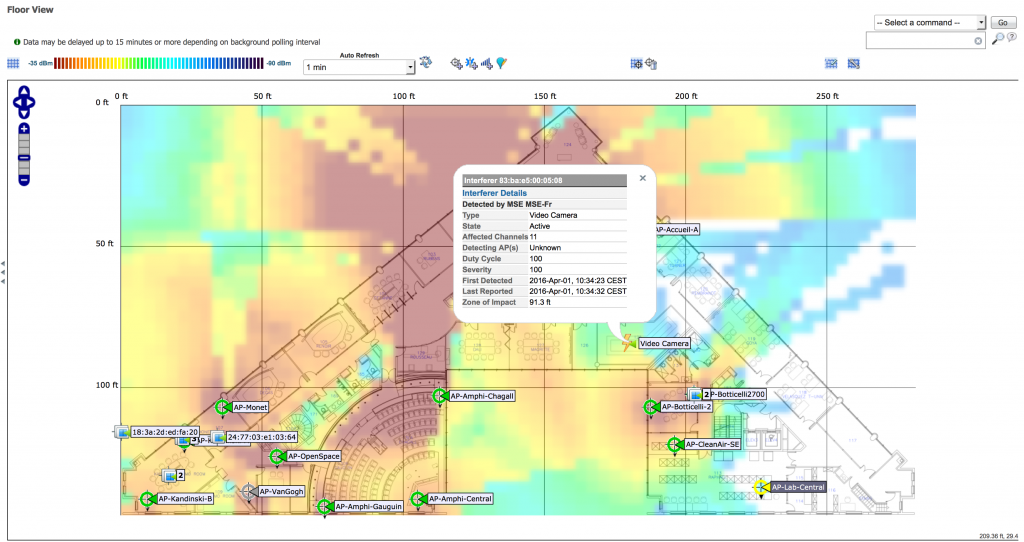
Task: Open the Auto Refresh interval dropdown
Action: tap(359, 67)
